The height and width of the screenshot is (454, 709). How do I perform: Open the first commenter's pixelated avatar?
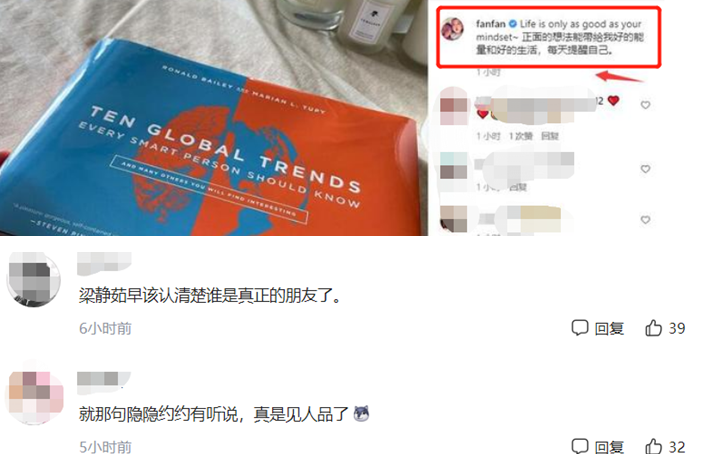coord(34,279)
